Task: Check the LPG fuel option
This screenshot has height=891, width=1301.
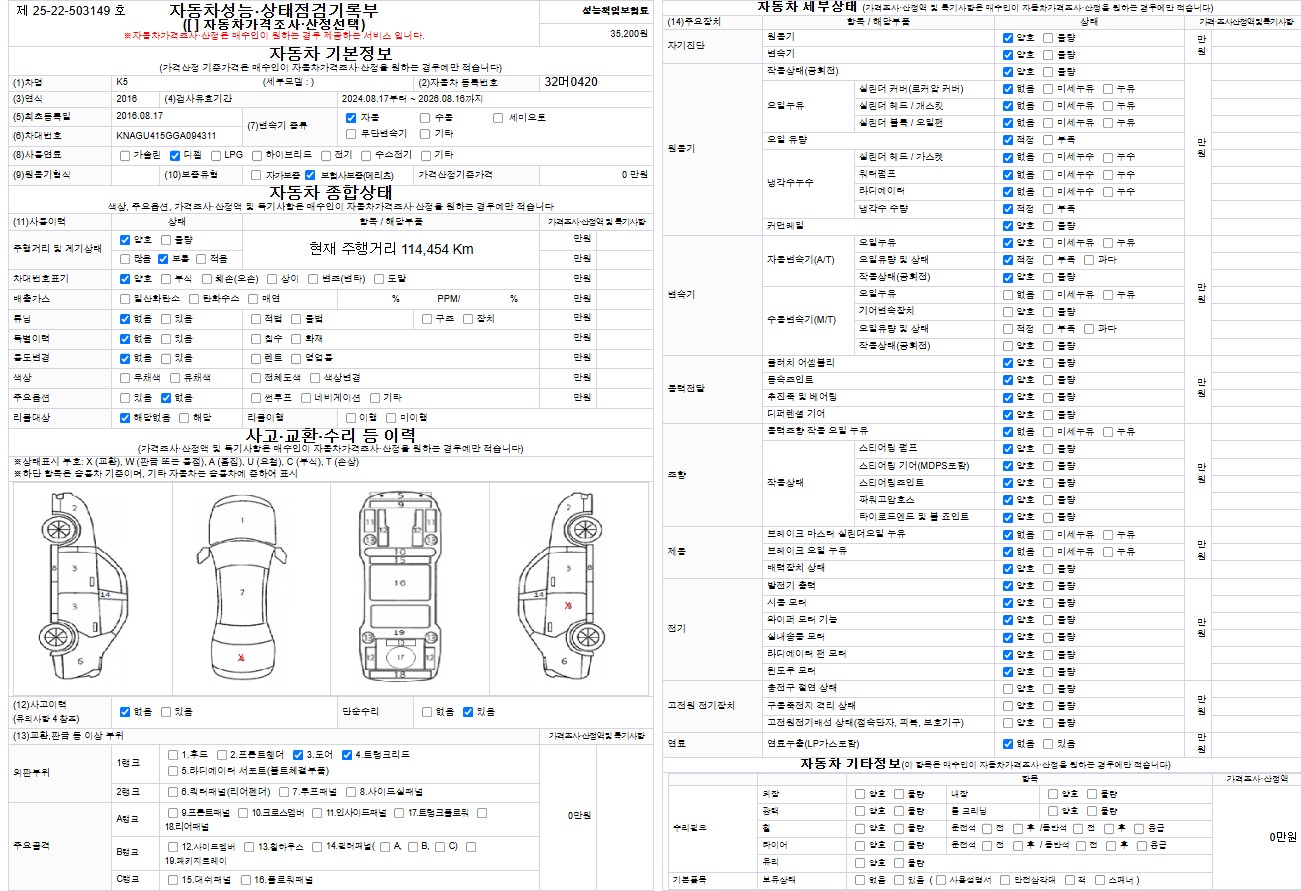Action: coord(215,155)
